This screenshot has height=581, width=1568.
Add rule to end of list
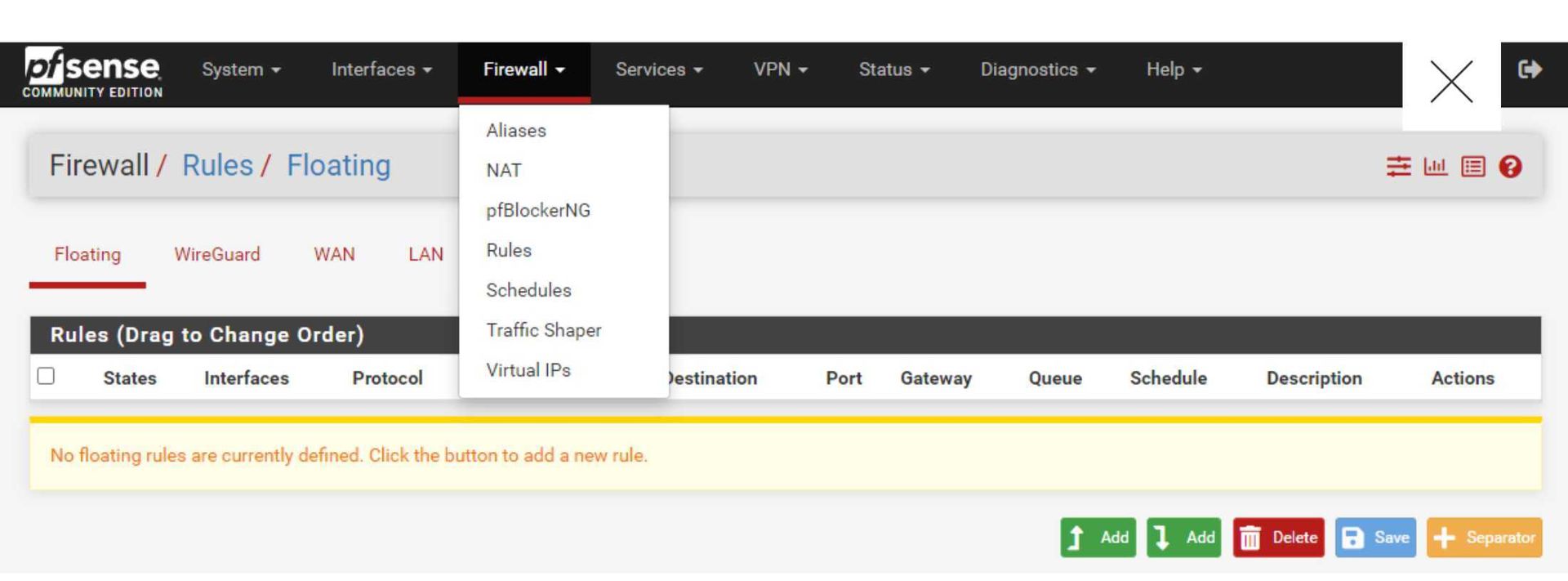(1183, 538)
